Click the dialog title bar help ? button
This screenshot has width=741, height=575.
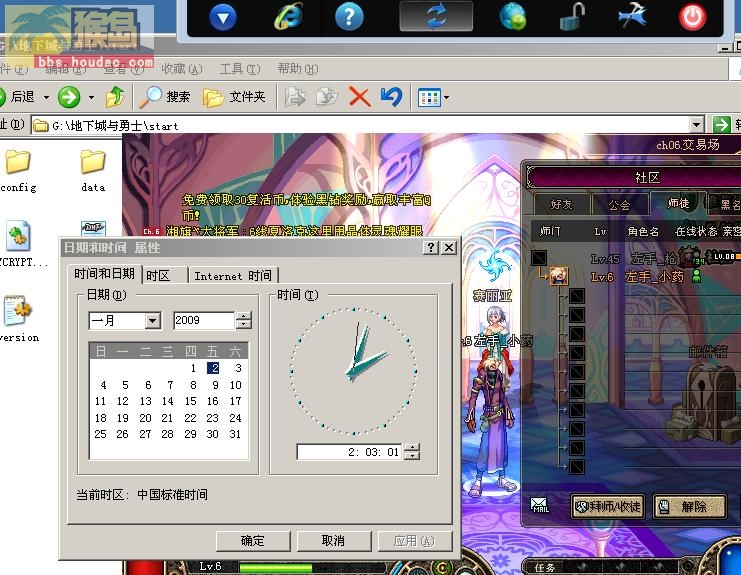[431, 248]
